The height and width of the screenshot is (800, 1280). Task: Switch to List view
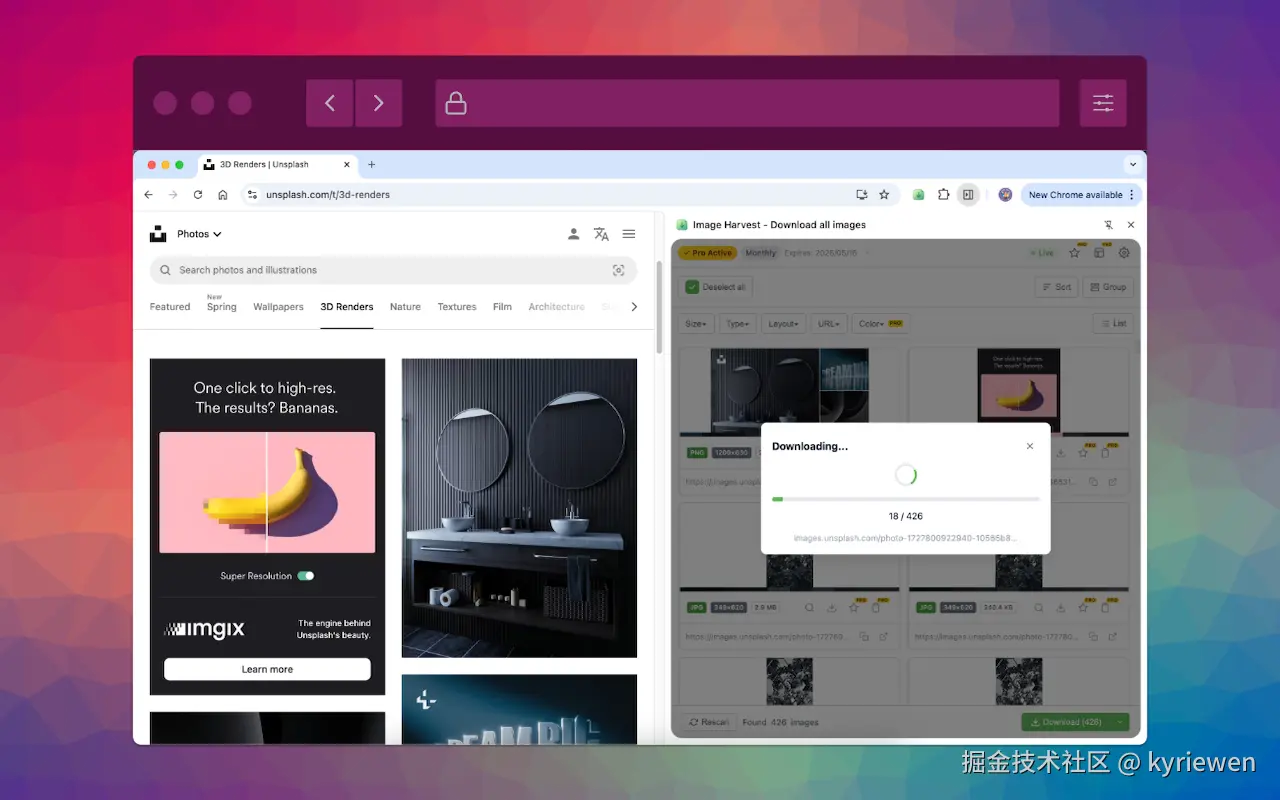(1112, 324)
